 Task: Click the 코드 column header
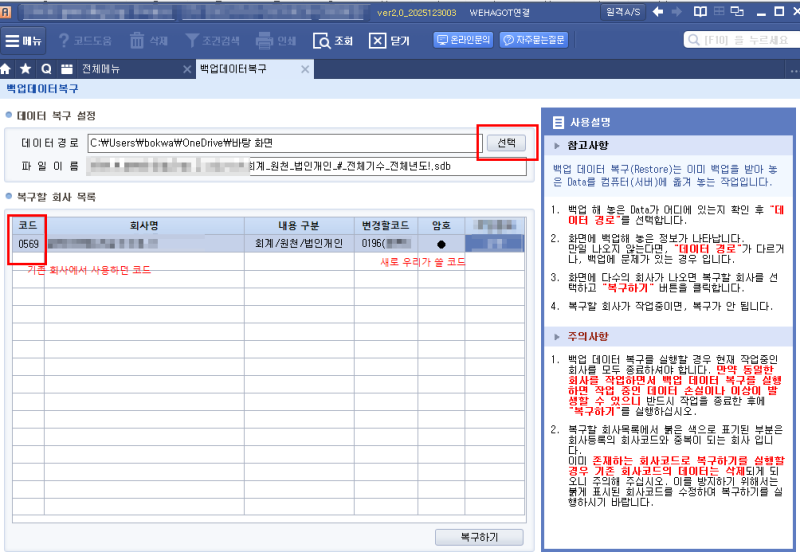[28, 225]
